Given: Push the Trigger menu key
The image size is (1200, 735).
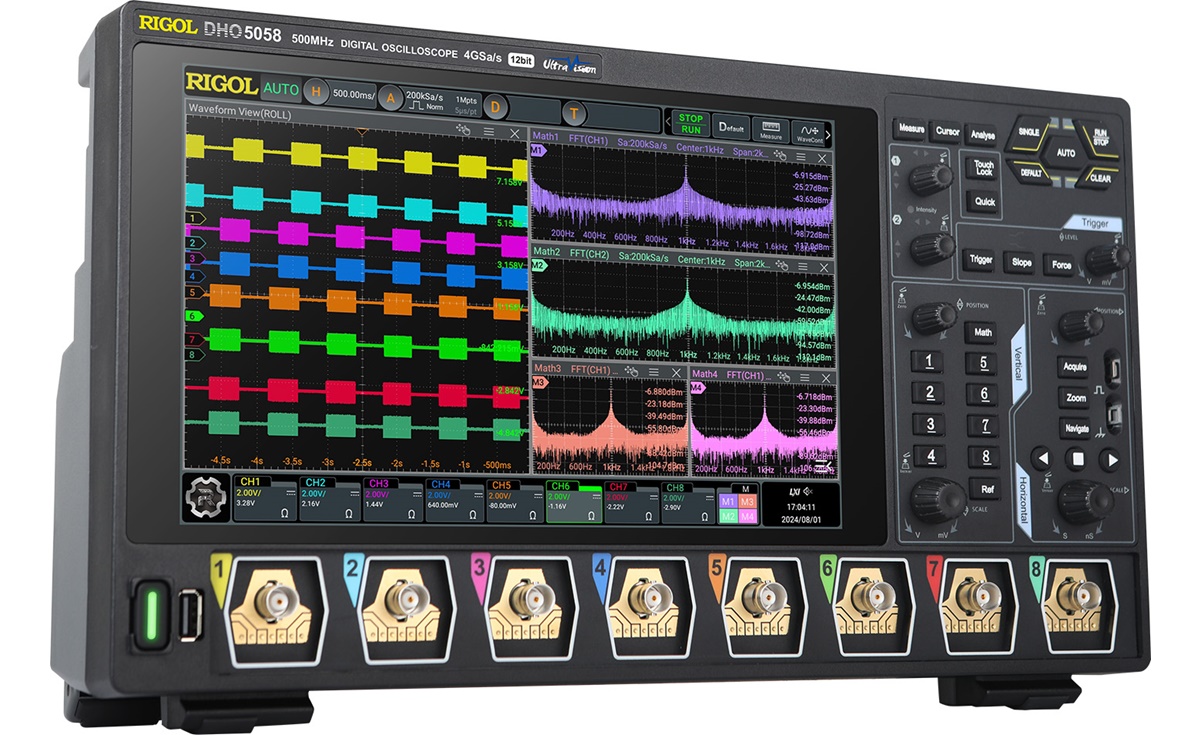Looking at the screenshot, I should tap(981, 260).
